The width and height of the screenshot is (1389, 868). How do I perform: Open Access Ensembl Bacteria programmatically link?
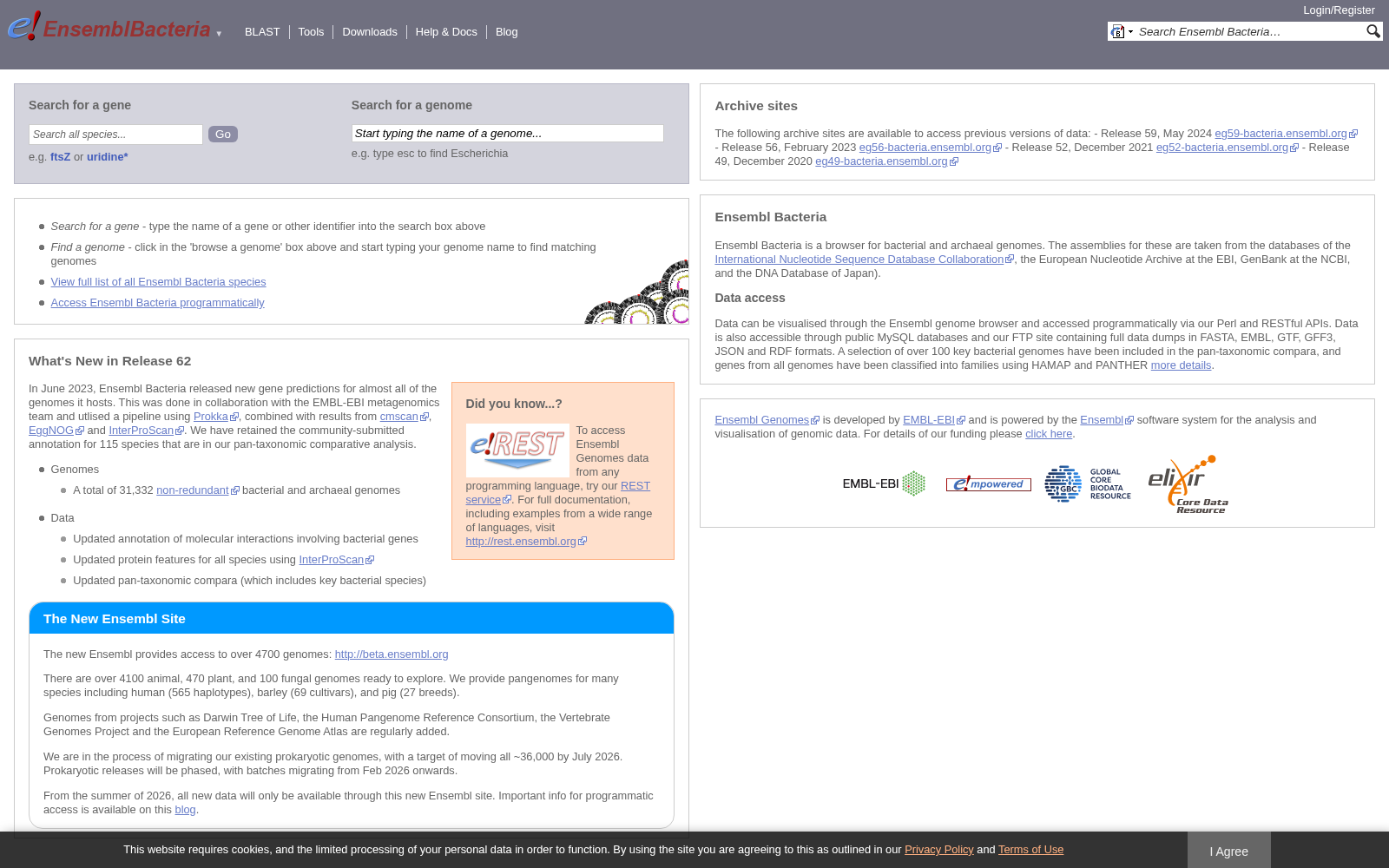(157, 303)
